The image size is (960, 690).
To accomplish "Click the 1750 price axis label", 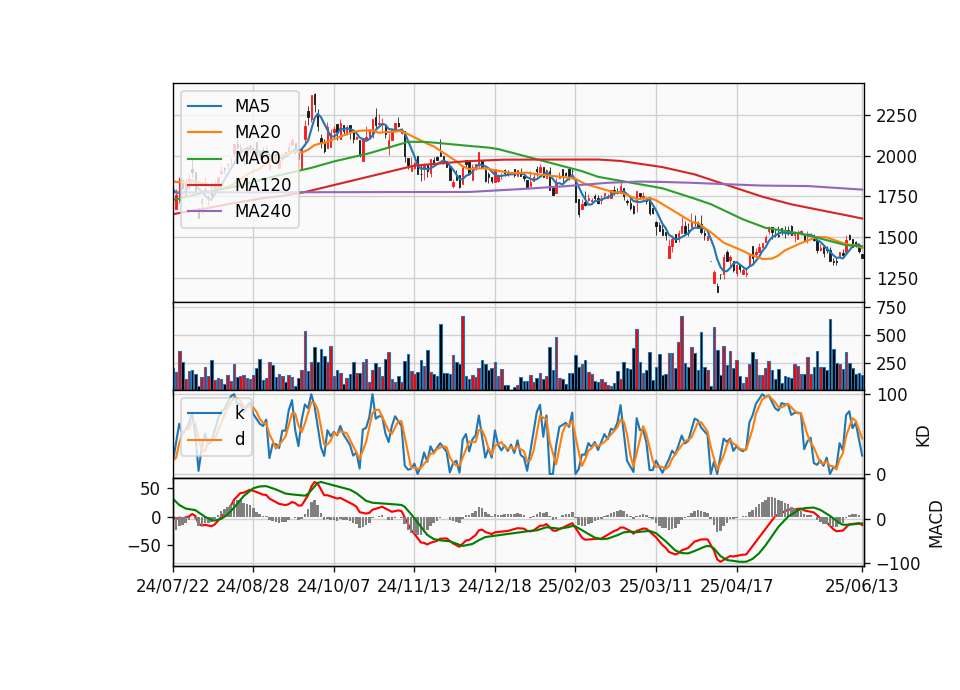I will point(896,197).
